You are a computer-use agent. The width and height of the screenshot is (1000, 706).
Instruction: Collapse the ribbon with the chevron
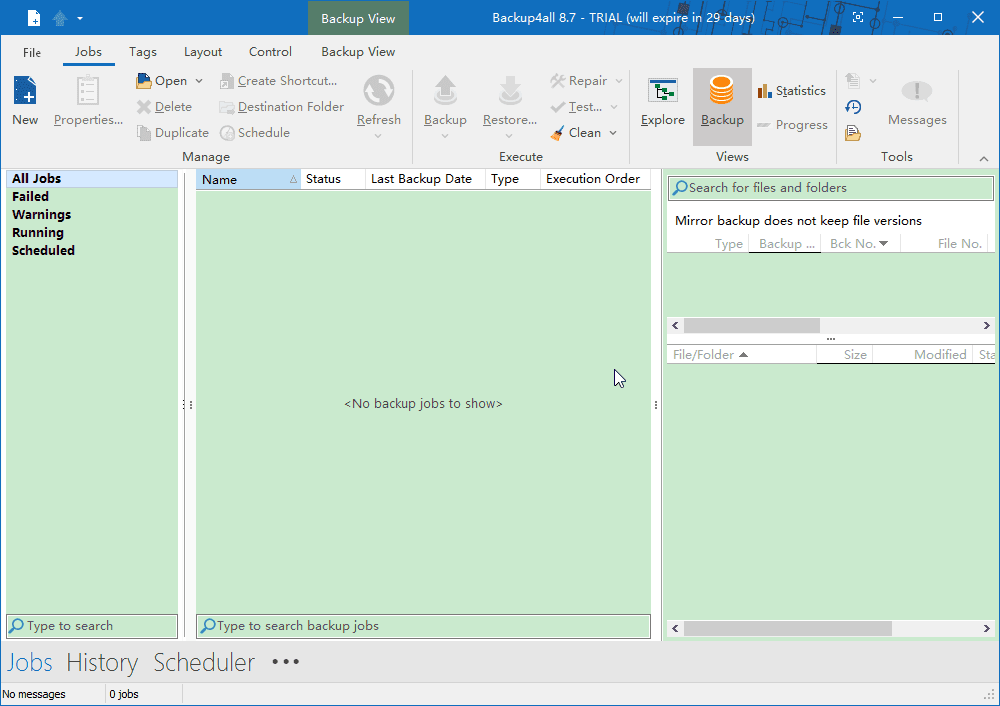point(983,158)
